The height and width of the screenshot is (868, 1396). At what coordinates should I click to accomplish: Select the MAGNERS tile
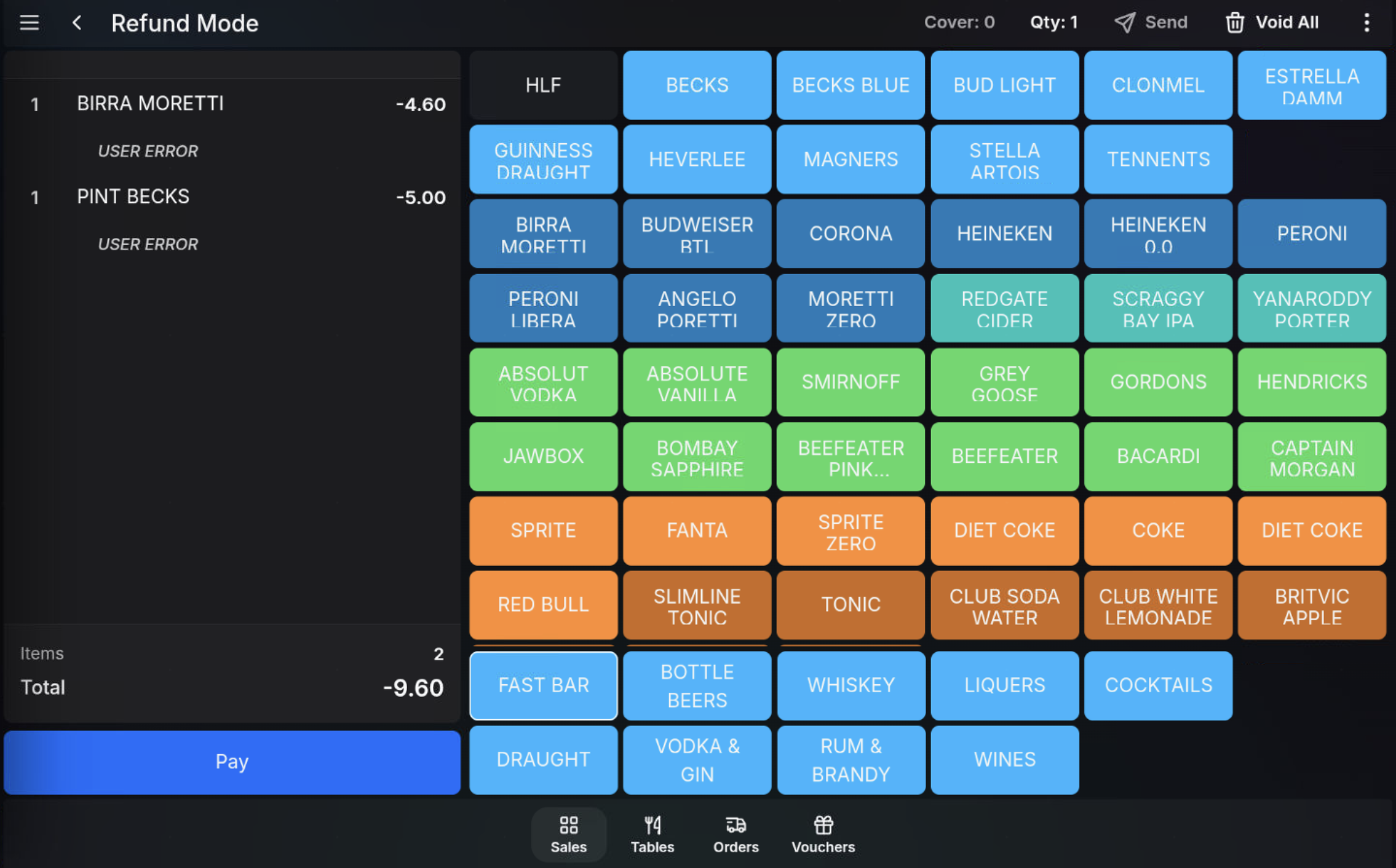851,159
